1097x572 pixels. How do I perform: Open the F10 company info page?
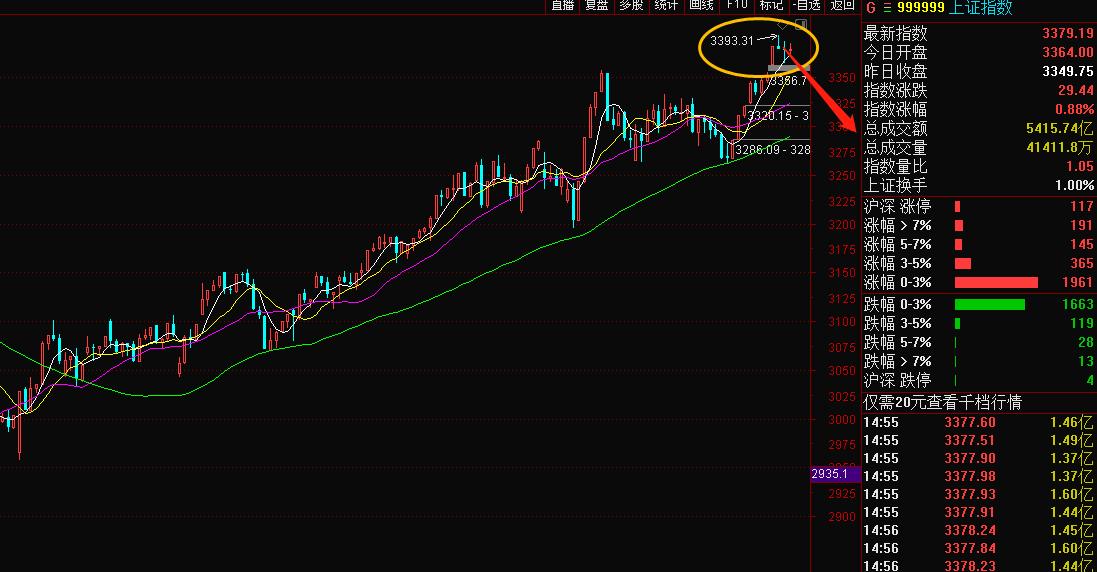[737, 6]
